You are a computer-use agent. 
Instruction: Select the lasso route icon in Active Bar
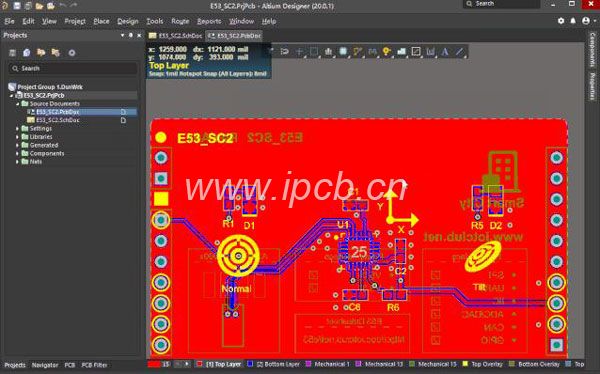[285, 52]
